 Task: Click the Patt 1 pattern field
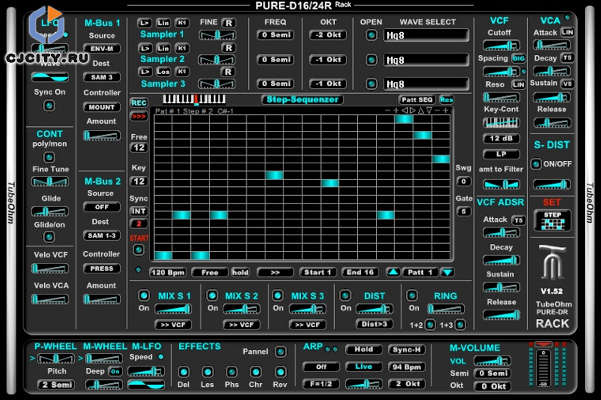420,272
